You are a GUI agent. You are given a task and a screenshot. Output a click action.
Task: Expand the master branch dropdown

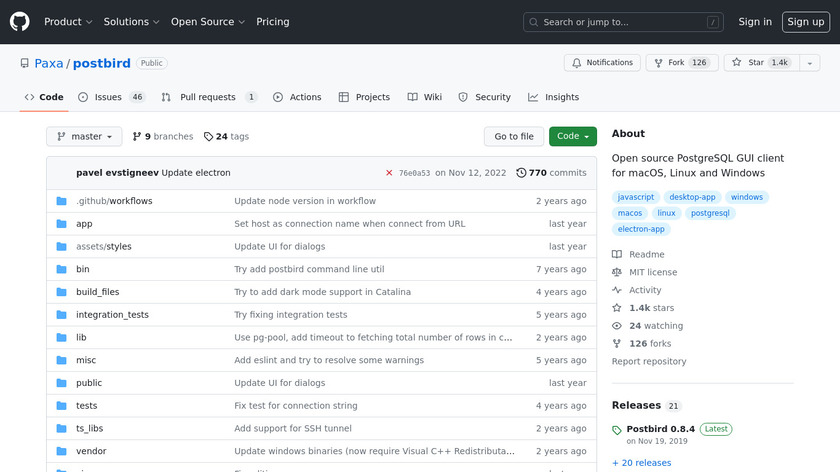[84, 137]
